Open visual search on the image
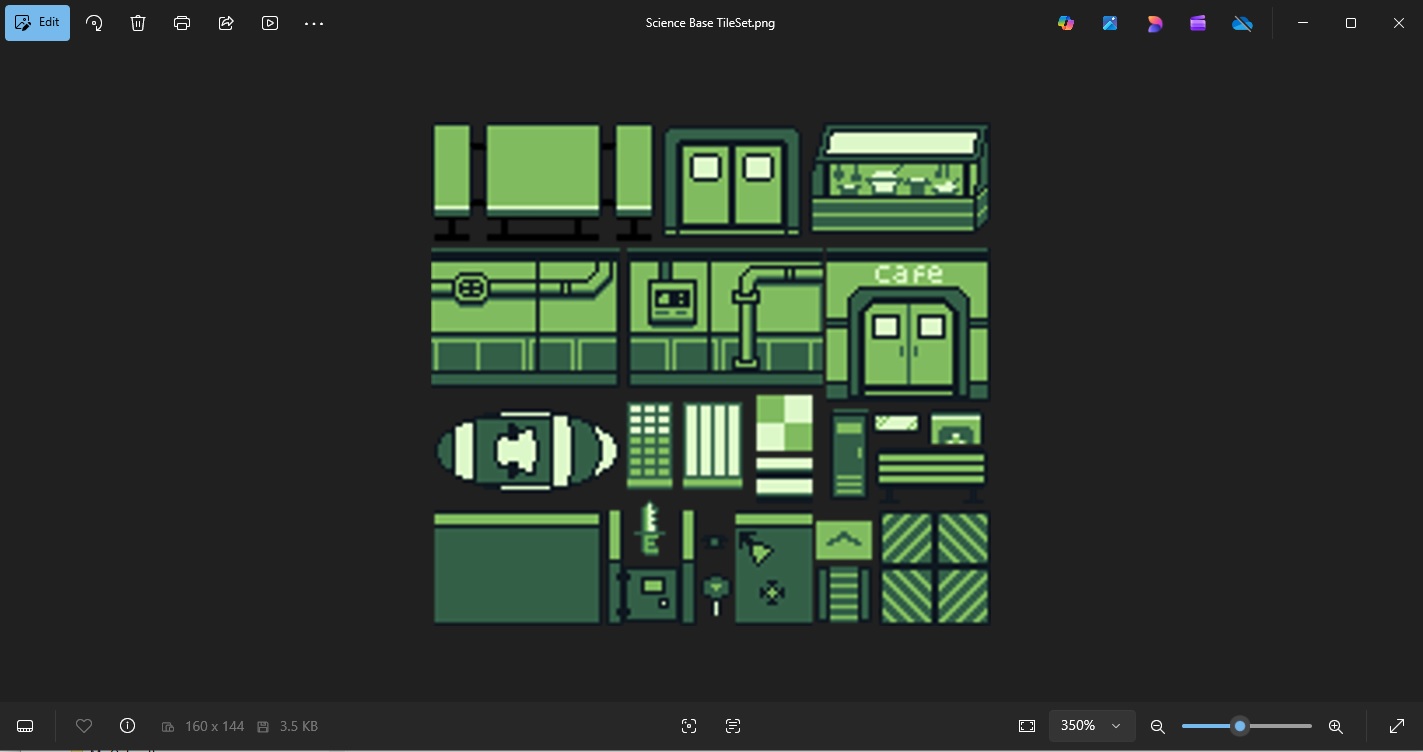Screen dimensions: 1423x752 click(x=689, y=726)
